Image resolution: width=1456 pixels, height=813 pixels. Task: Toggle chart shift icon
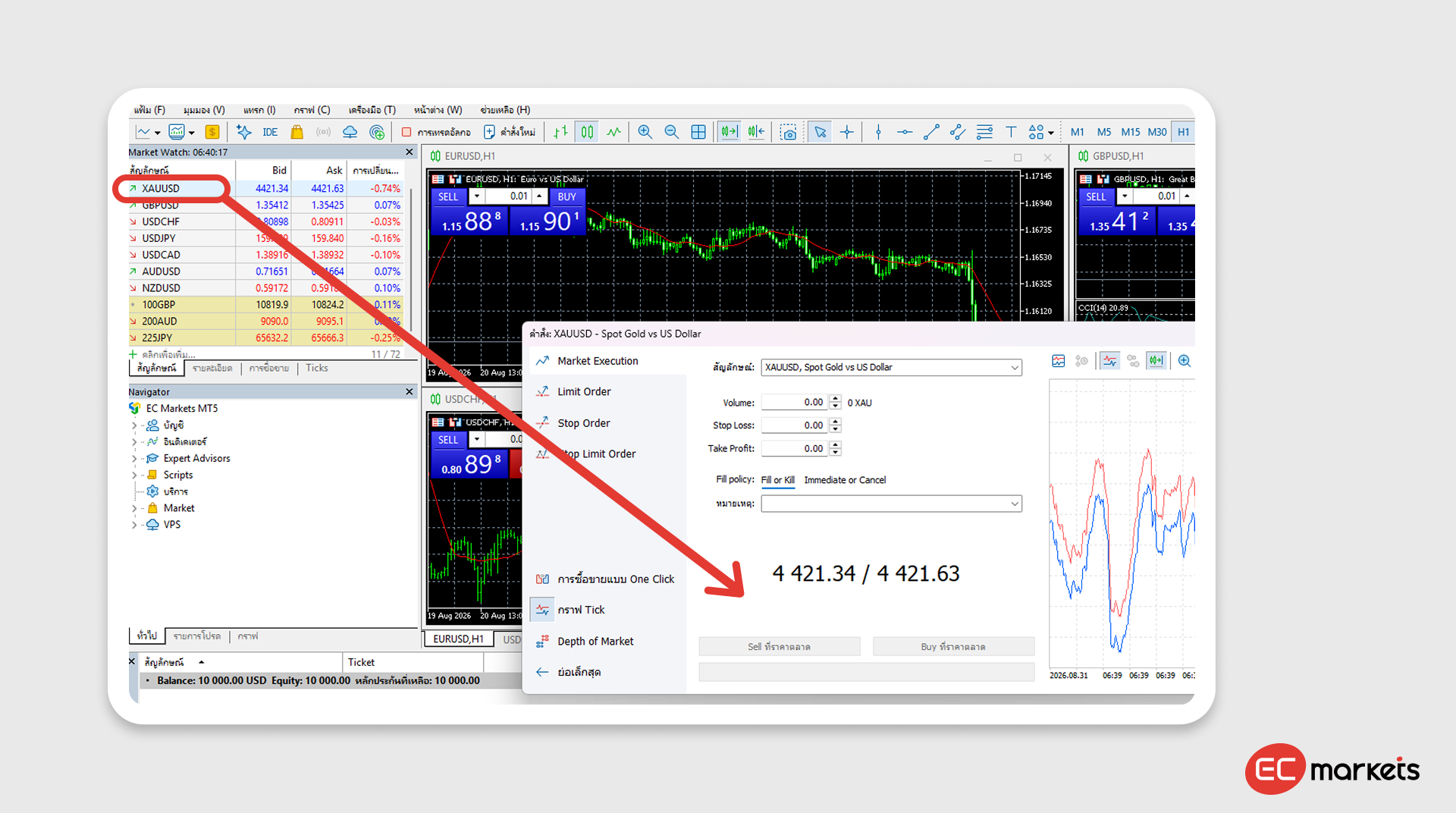click(756, 132)
